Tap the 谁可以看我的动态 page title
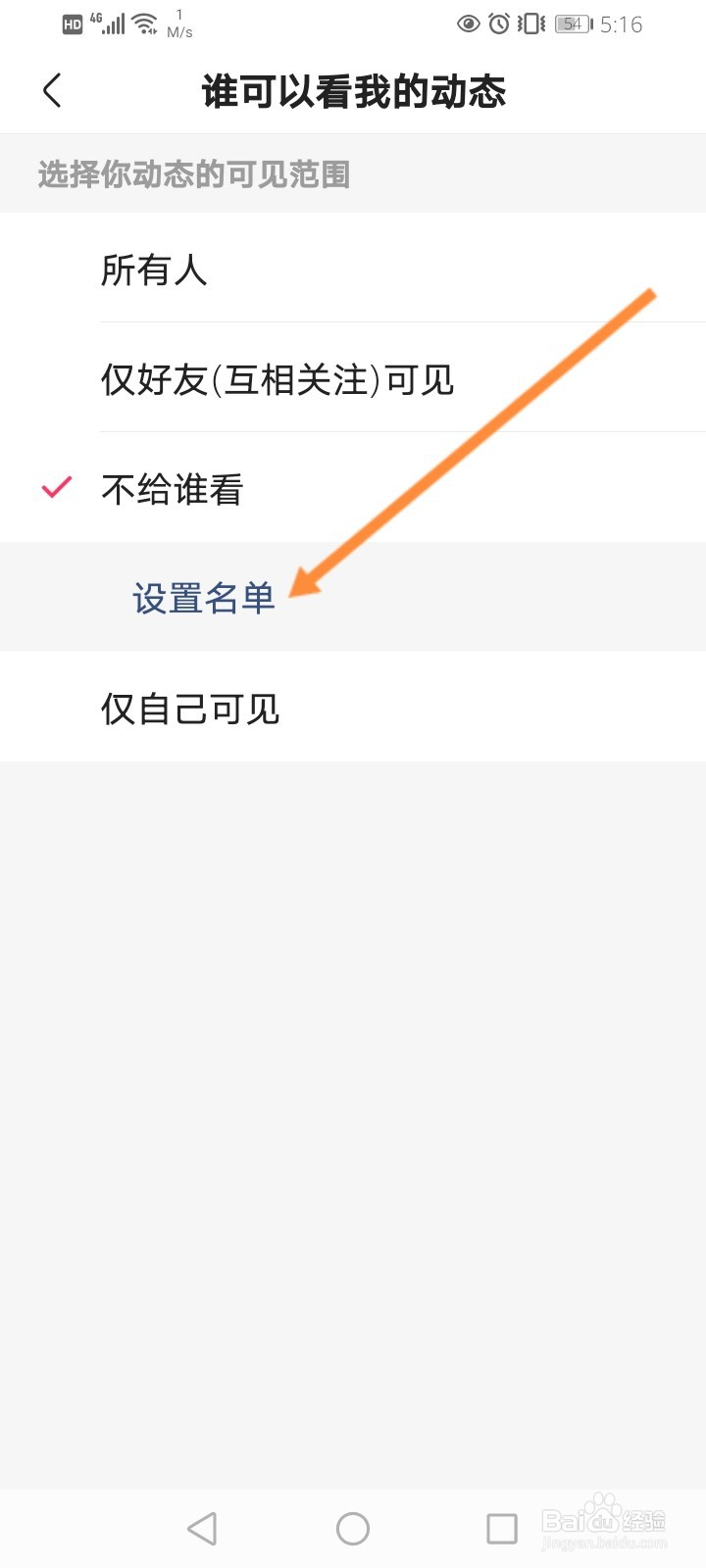 click(x=353, y=91)
